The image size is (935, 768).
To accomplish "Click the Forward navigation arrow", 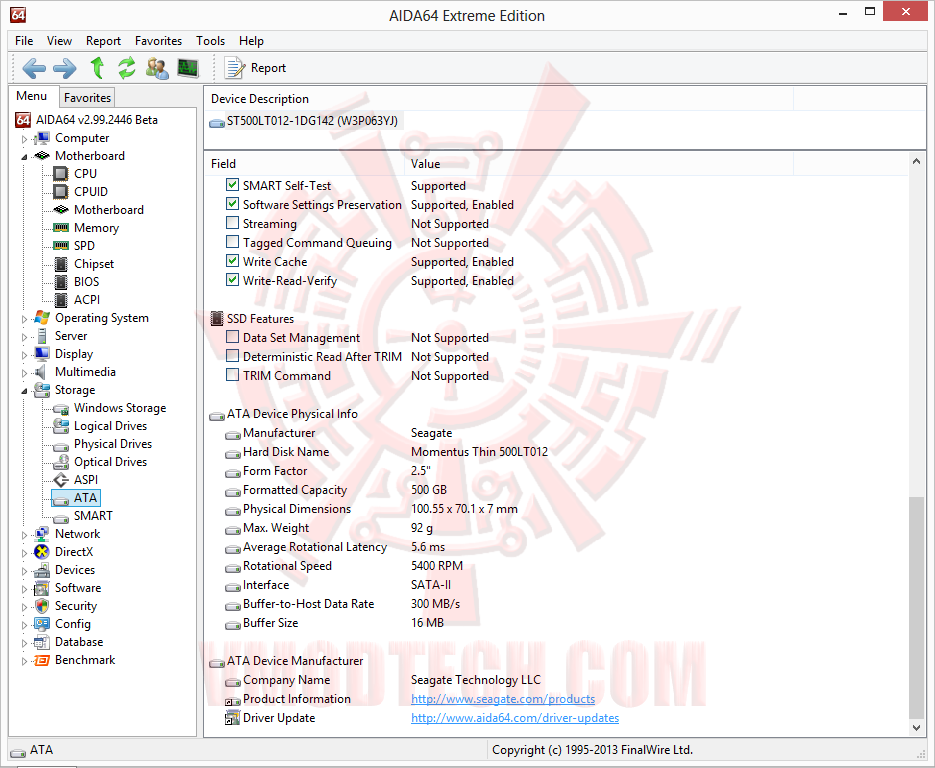I will pyautogui.click(x=65, y=68).
